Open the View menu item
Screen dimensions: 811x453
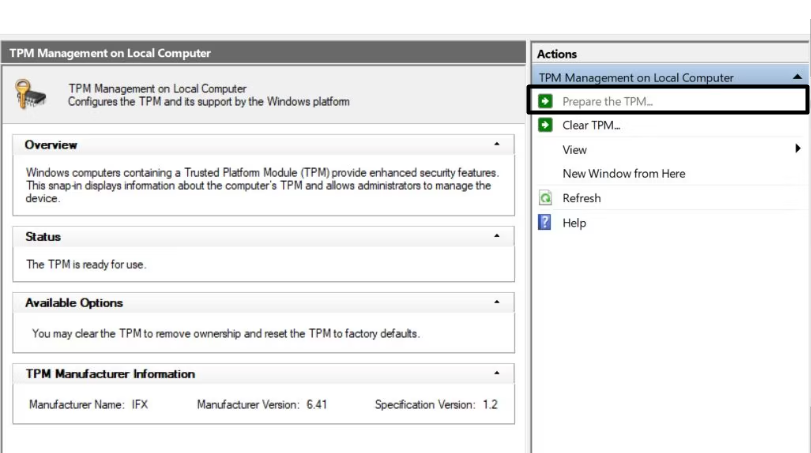(x=575, y=149)
